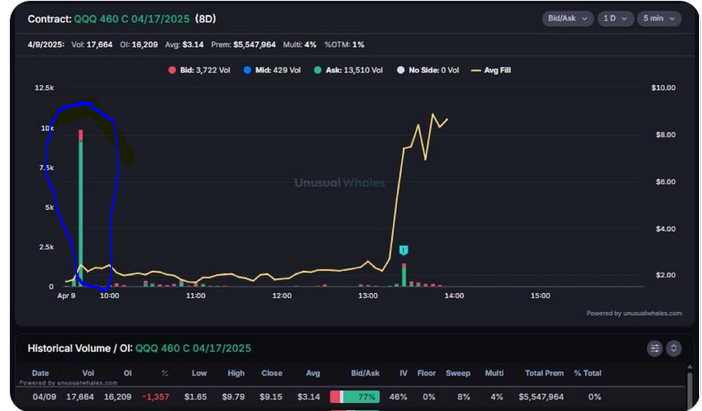Click the tall green volume bar near 9:40
Screen dimensions: 702x411
coord(81,214)
